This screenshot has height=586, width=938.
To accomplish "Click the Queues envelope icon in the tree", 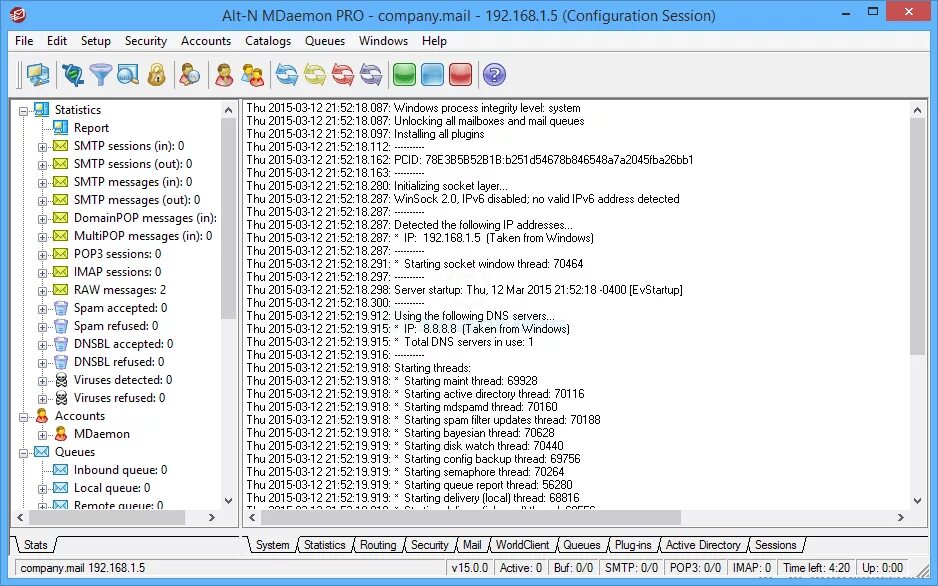I will (x=41, y=451).
